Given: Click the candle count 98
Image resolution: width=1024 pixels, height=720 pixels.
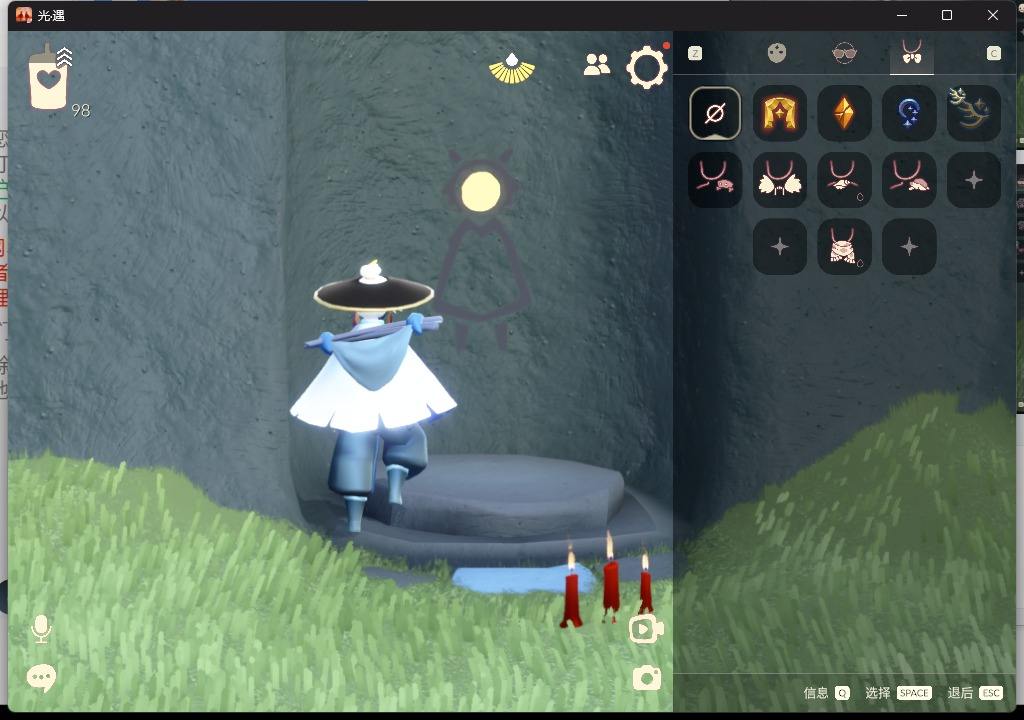Looking at the screenshot, I should click(x=80, y=110).
